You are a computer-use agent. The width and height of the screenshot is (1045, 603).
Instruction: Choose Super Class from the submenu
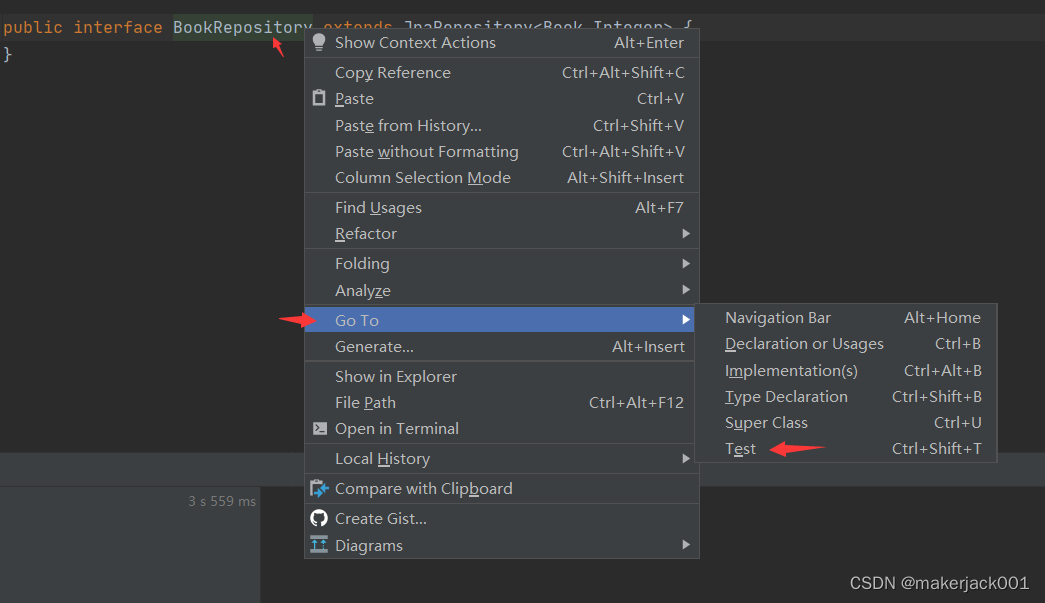click(766, 423)
